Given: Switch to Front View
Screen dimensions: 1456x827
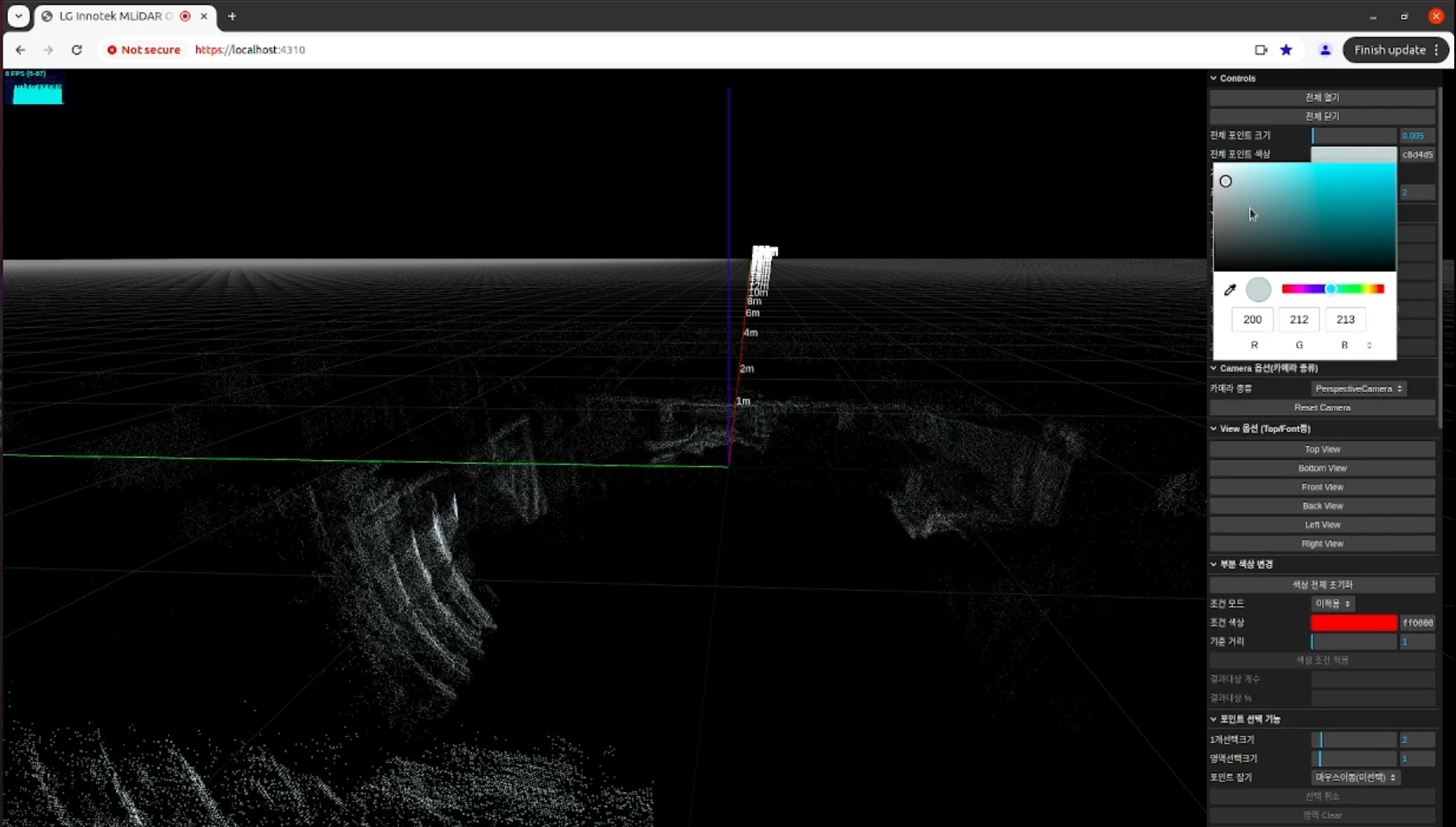Looking at the screenshot, I should (x=1322, y=487).
